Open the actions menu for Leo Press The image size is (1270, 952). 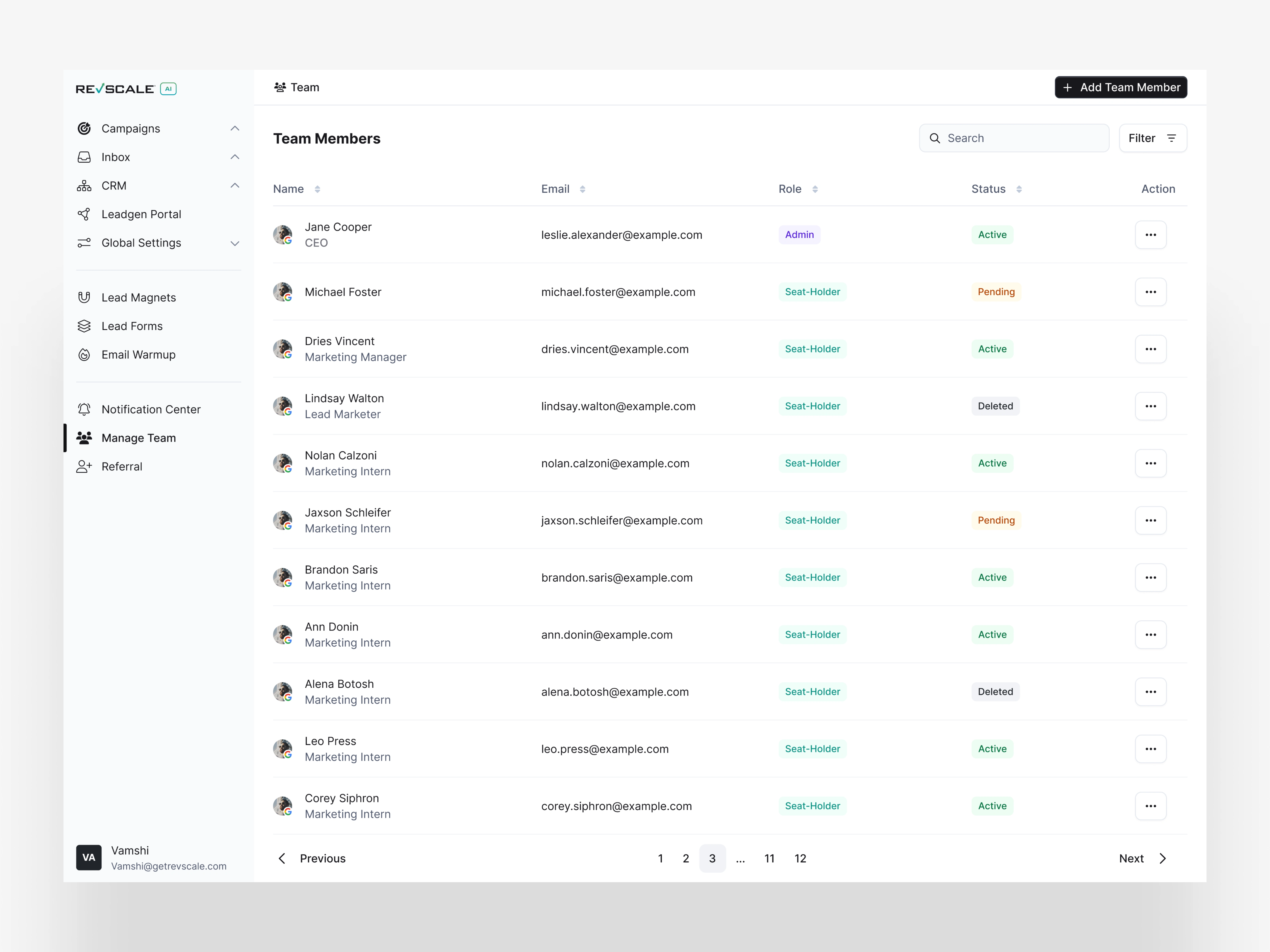[1151, 749]
